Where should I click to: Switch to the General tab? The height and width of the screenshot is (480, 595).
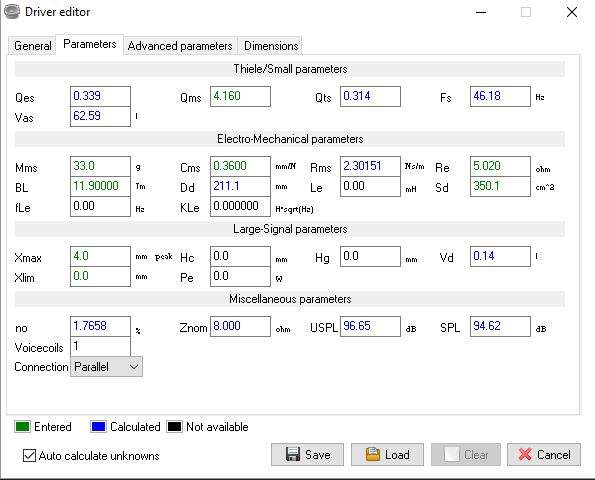(x=33, y=46)
